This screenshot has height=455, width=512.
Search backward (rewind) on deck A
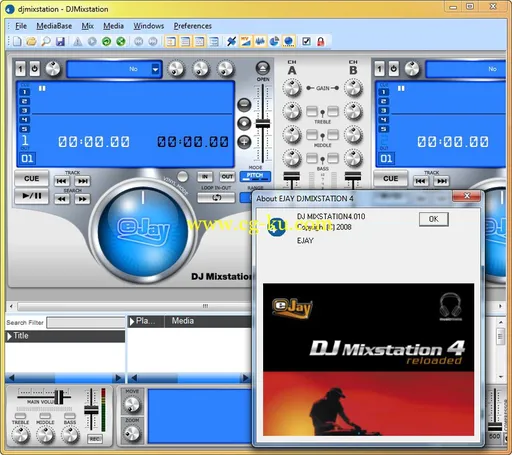click(x=62, y=199)
